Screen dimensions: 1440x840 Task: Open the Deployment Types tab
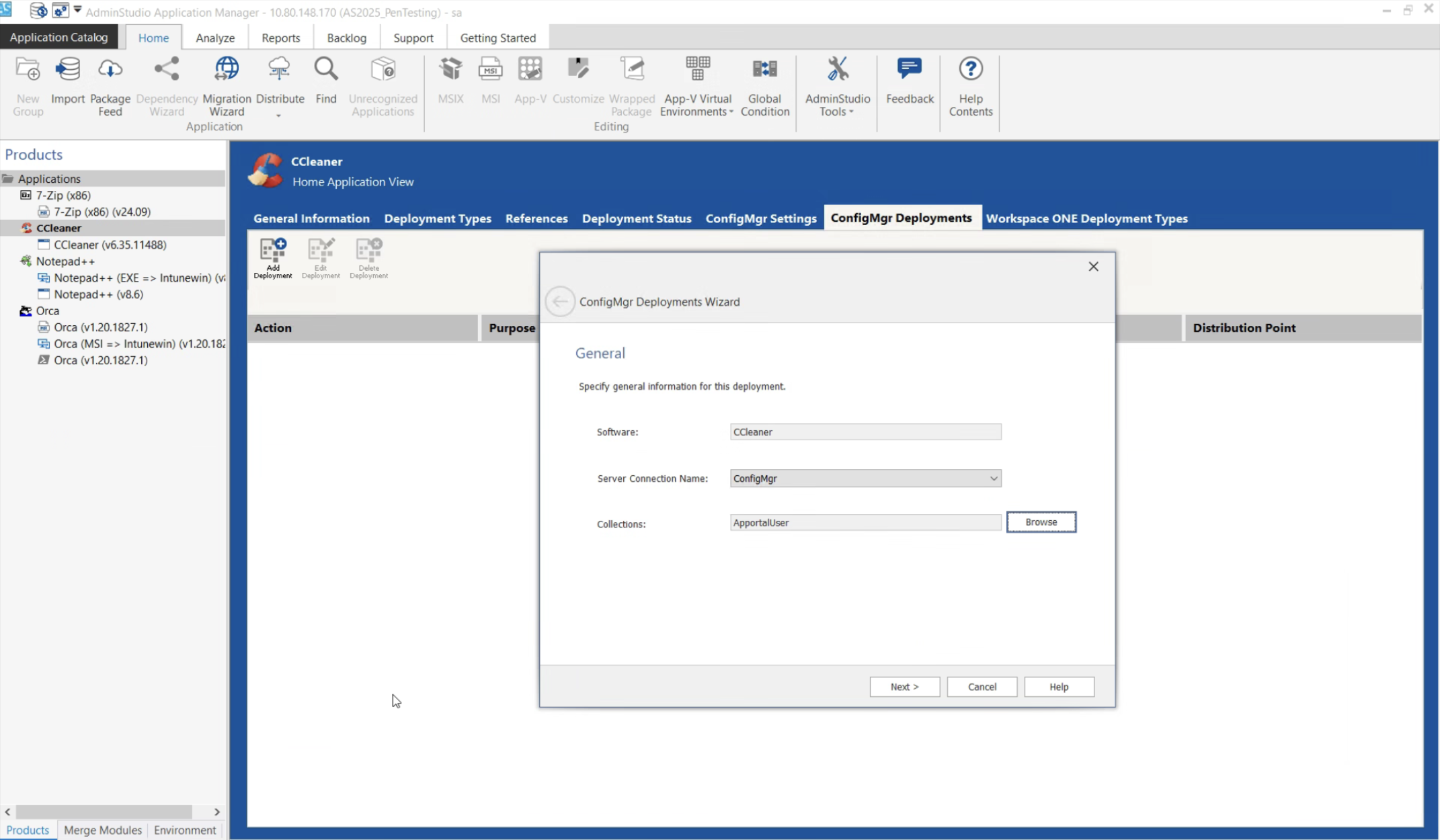(x=437, y=218)
